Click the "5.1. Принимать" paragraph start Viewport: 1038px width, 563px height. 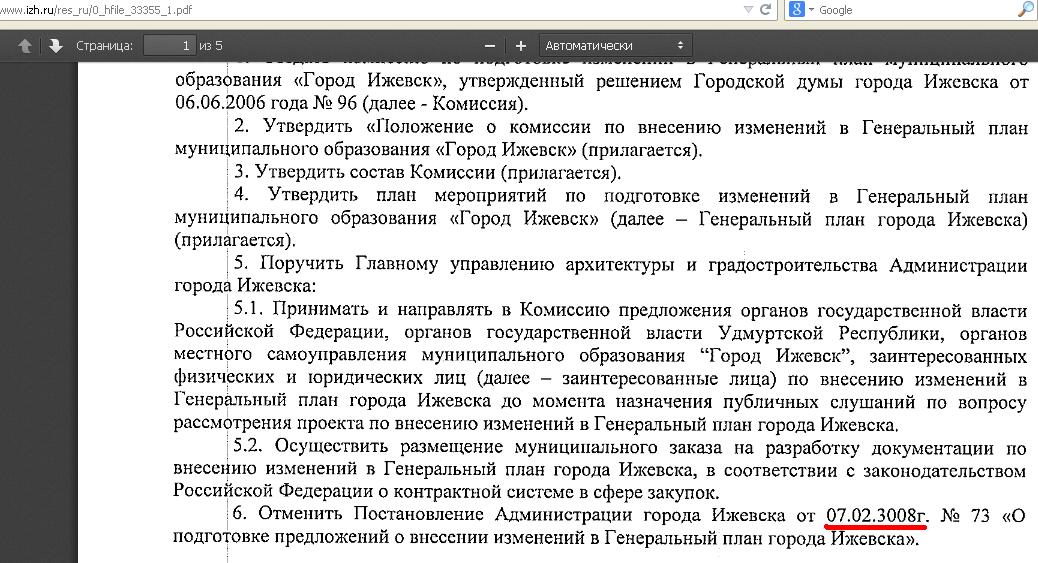[300, 309]
